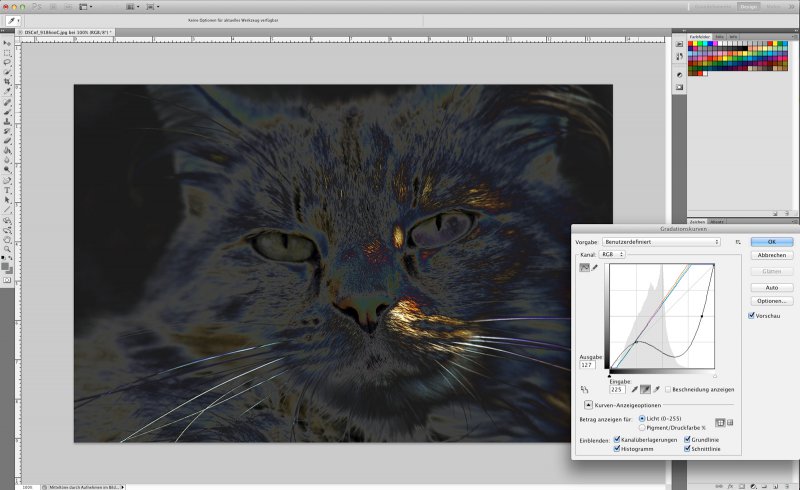
Task: Select the History Brush tool
Action: click(7, 131)
